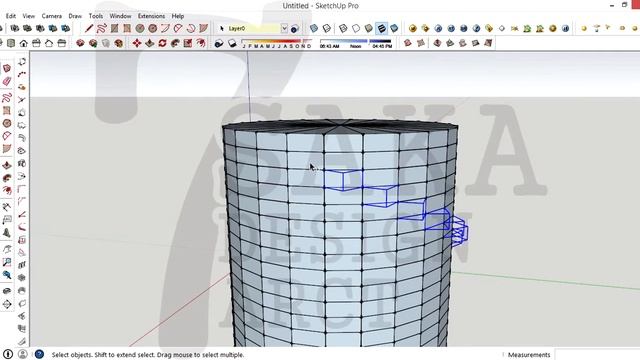This screenshot has height=360, width=640.
Task: Click the Measurements input box
Action: 597,355
